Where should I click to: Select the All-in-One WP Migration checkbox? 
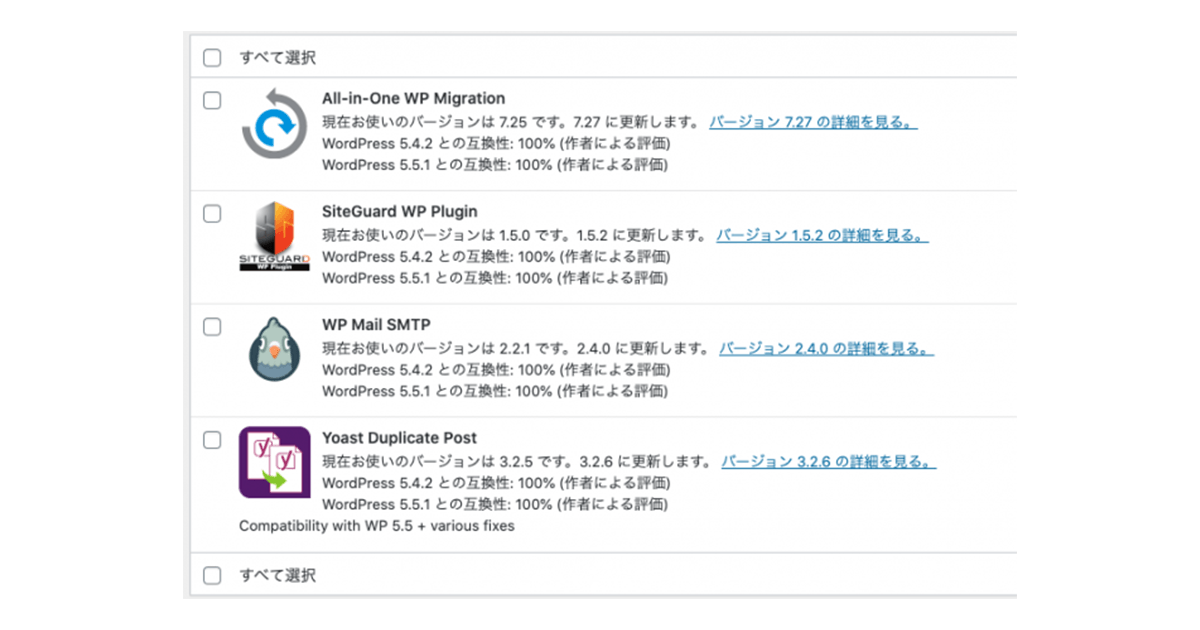(212, 100)
